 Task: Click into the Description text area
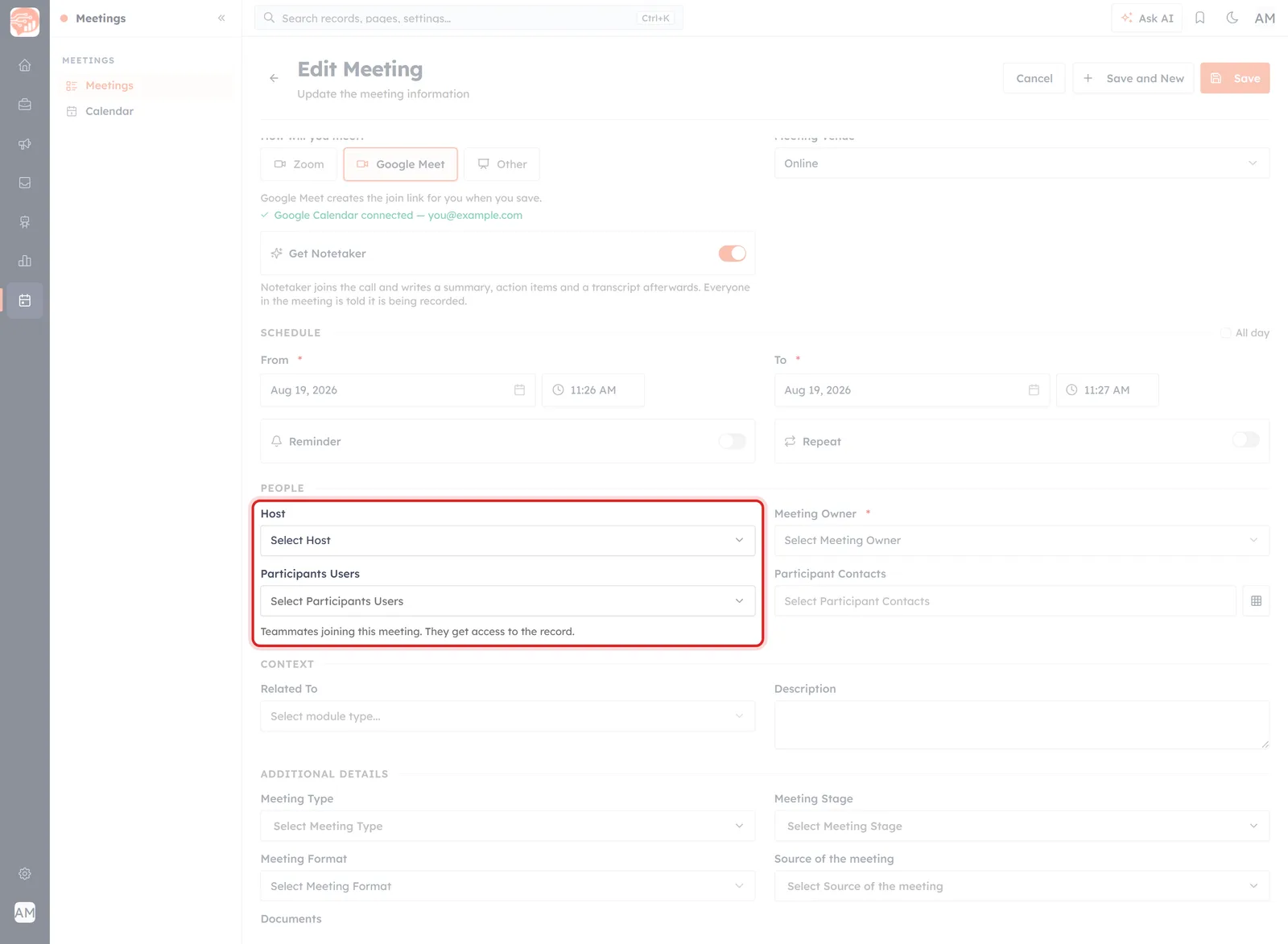pos(1022,725)
